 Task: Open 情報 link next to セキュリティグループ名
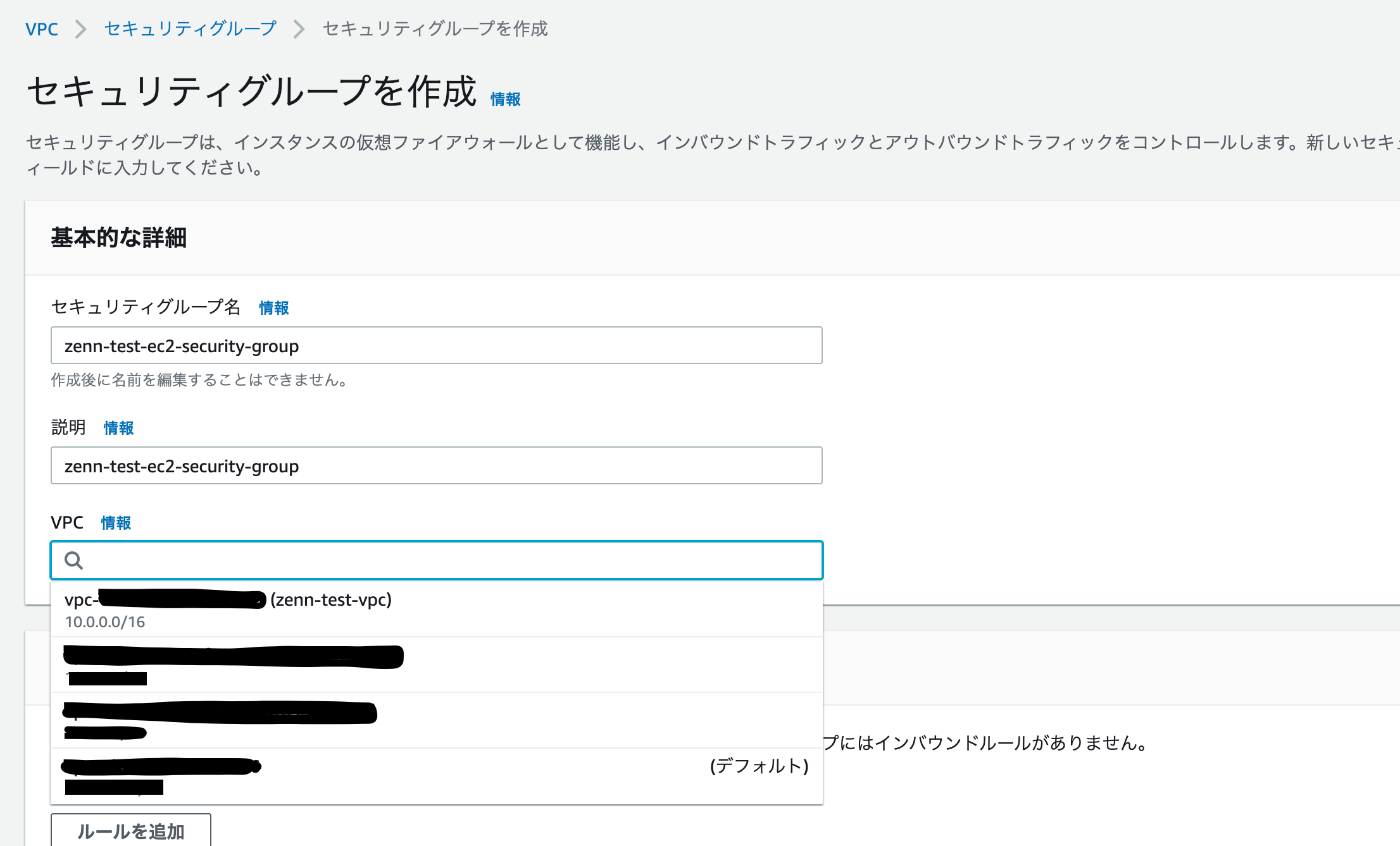pyautogui.click(x=274, y=308)
